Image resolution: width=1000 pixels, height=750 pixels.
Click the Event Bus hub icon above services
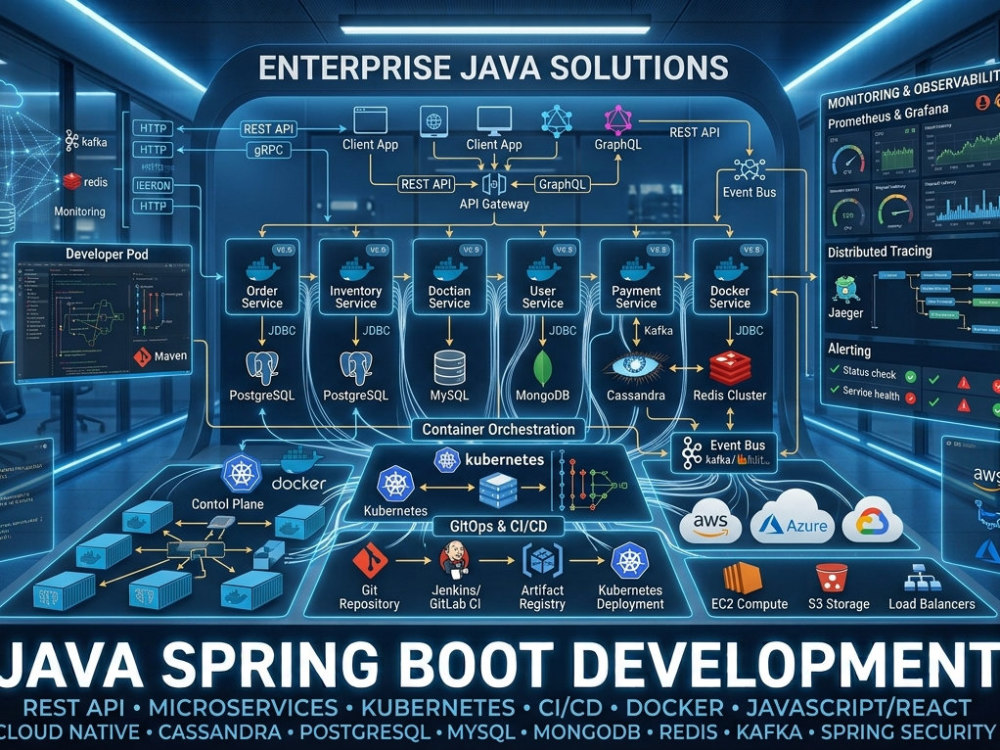point(749,170)
